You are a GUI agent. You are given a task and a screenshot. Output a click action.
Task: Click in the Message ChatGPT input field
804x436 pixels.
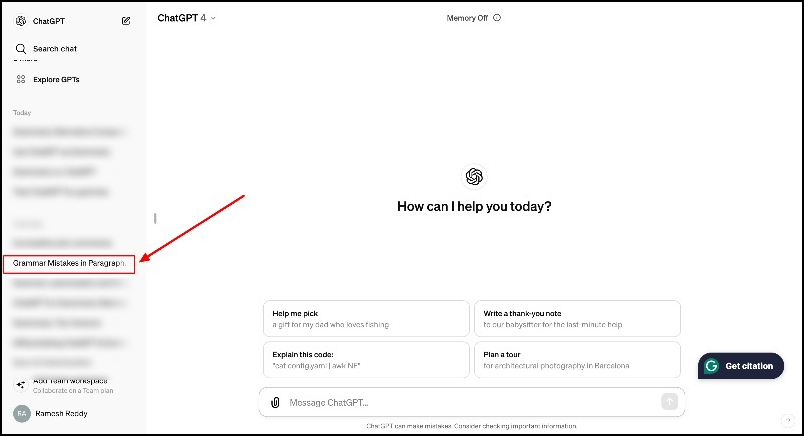tap(472, 402)
